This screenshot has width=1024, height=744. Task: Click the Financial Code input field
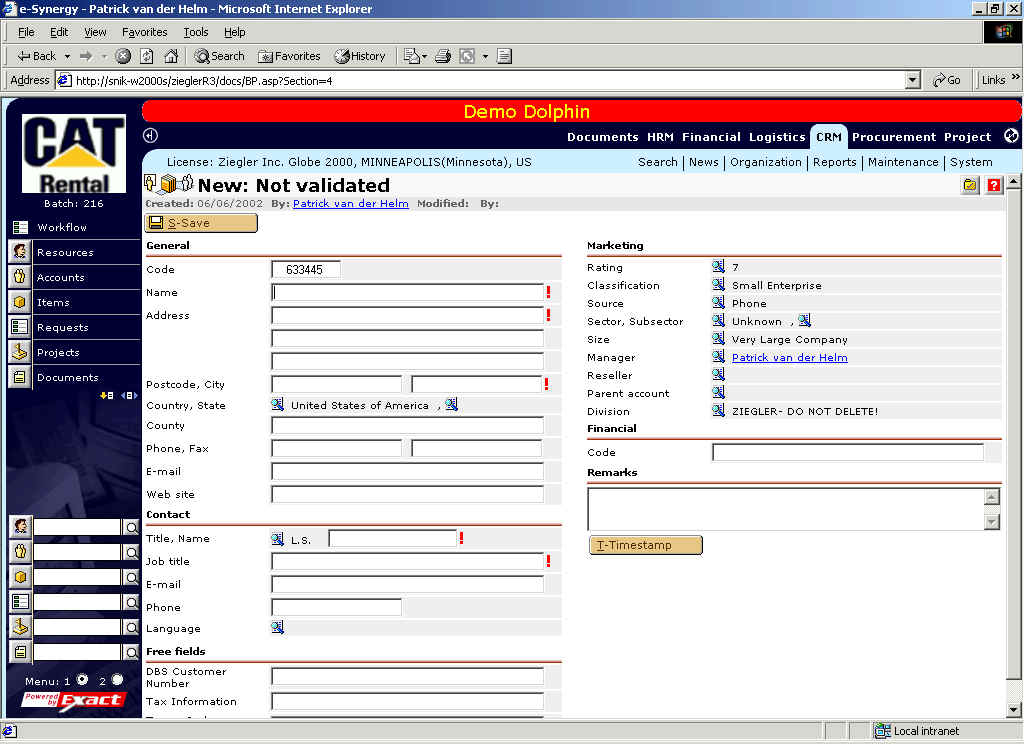click(848, 452)
